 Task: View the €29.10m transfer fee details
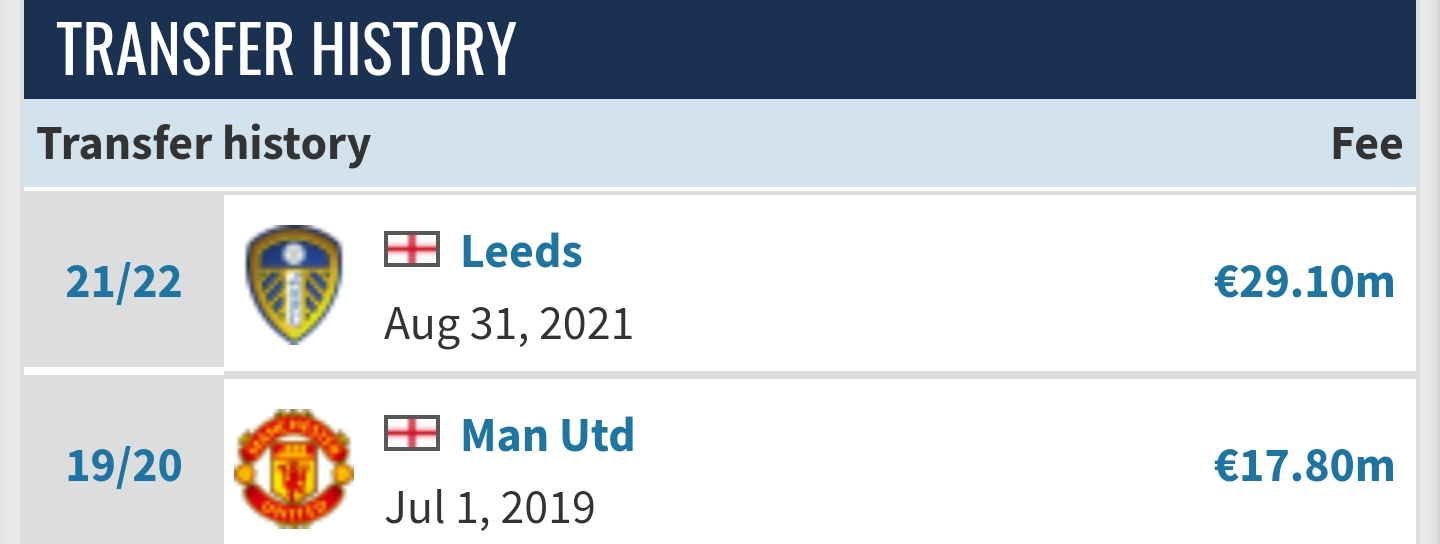pos(1304,284)
